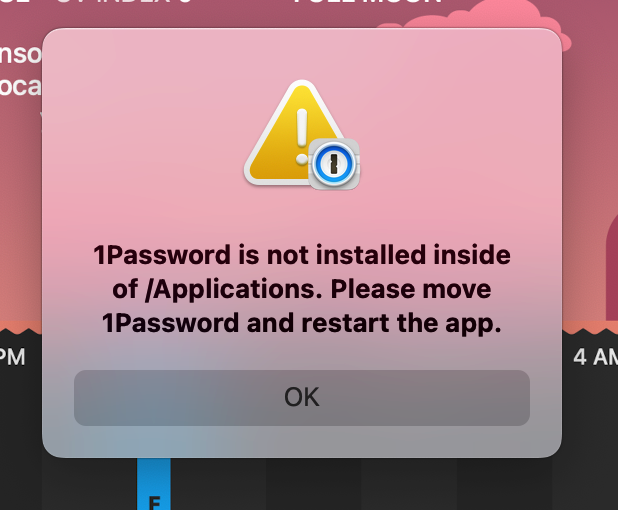Click the zigzag edge above the 4 AM label

[590, 331]
